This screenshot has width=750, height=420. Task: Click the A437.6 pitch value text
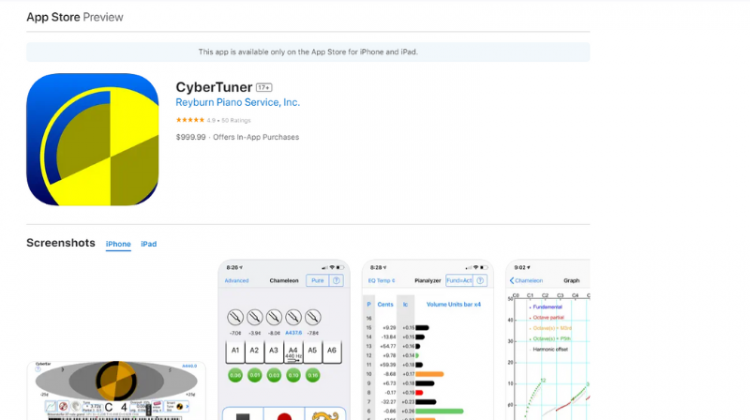point(293,333)
